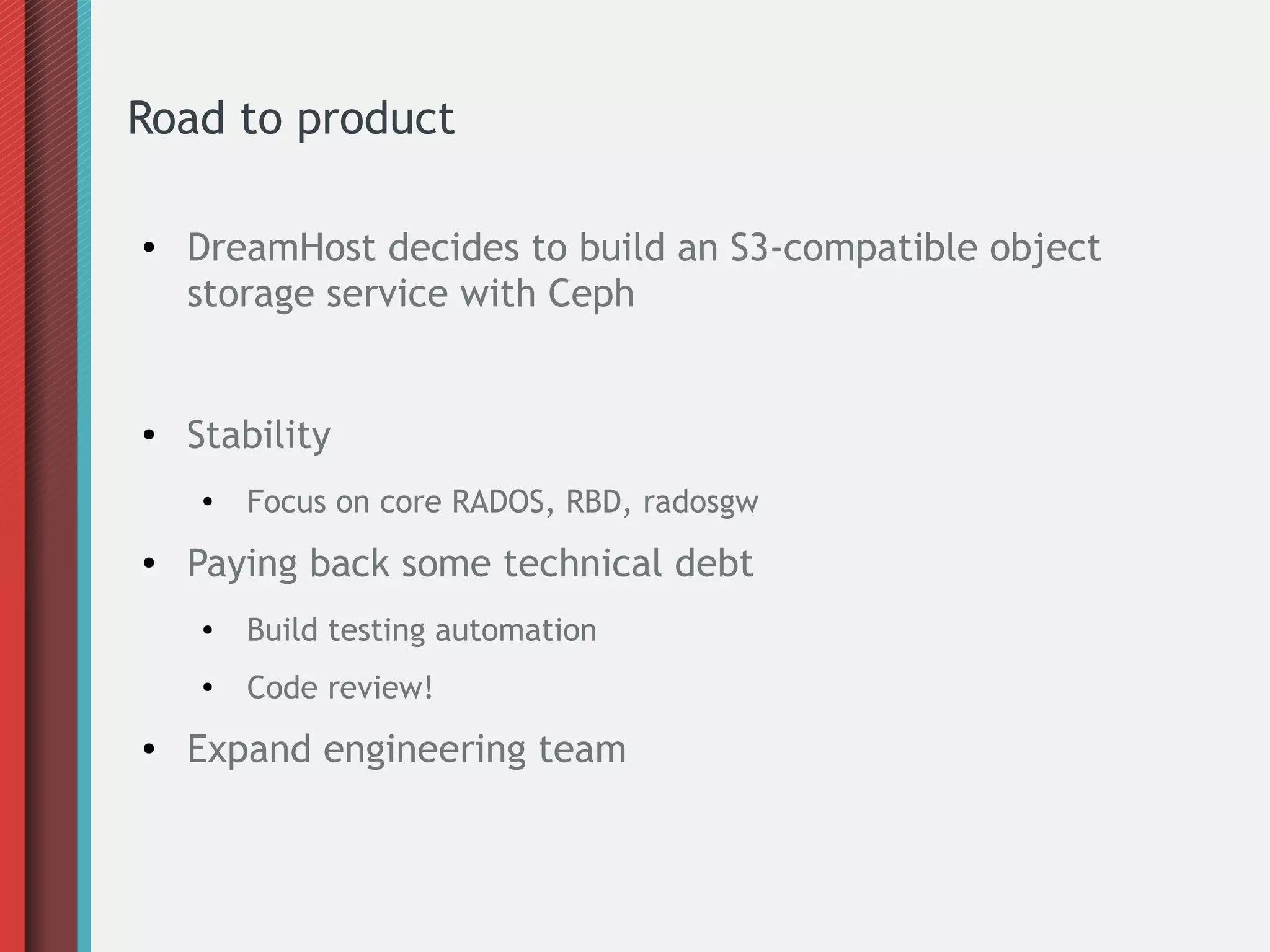The image size is (1270, 952).
Task: Click the teal vertical stripe on the left
Action: pyautogui.click(x=84, y=476)
